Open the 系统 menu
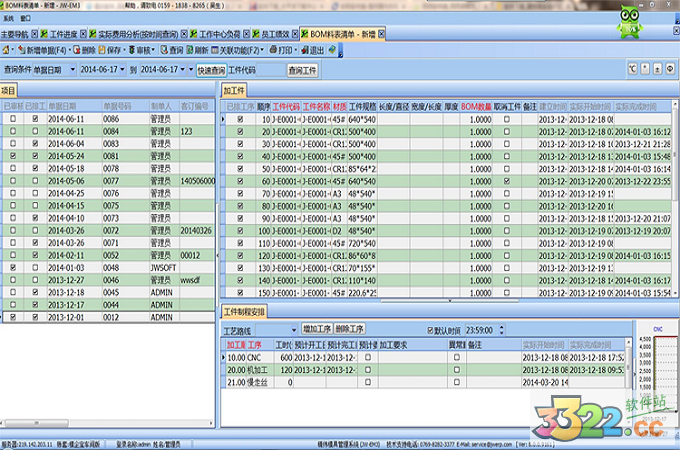 (8, 18)
